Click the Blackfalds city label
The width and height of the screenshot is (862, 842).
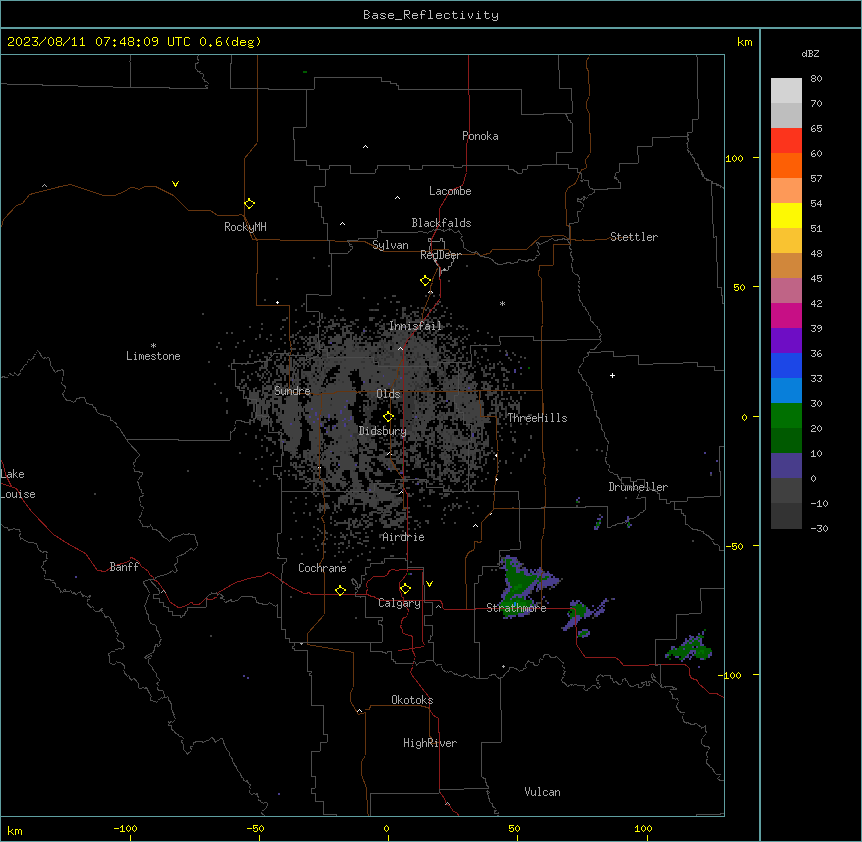tap(441, 223)
